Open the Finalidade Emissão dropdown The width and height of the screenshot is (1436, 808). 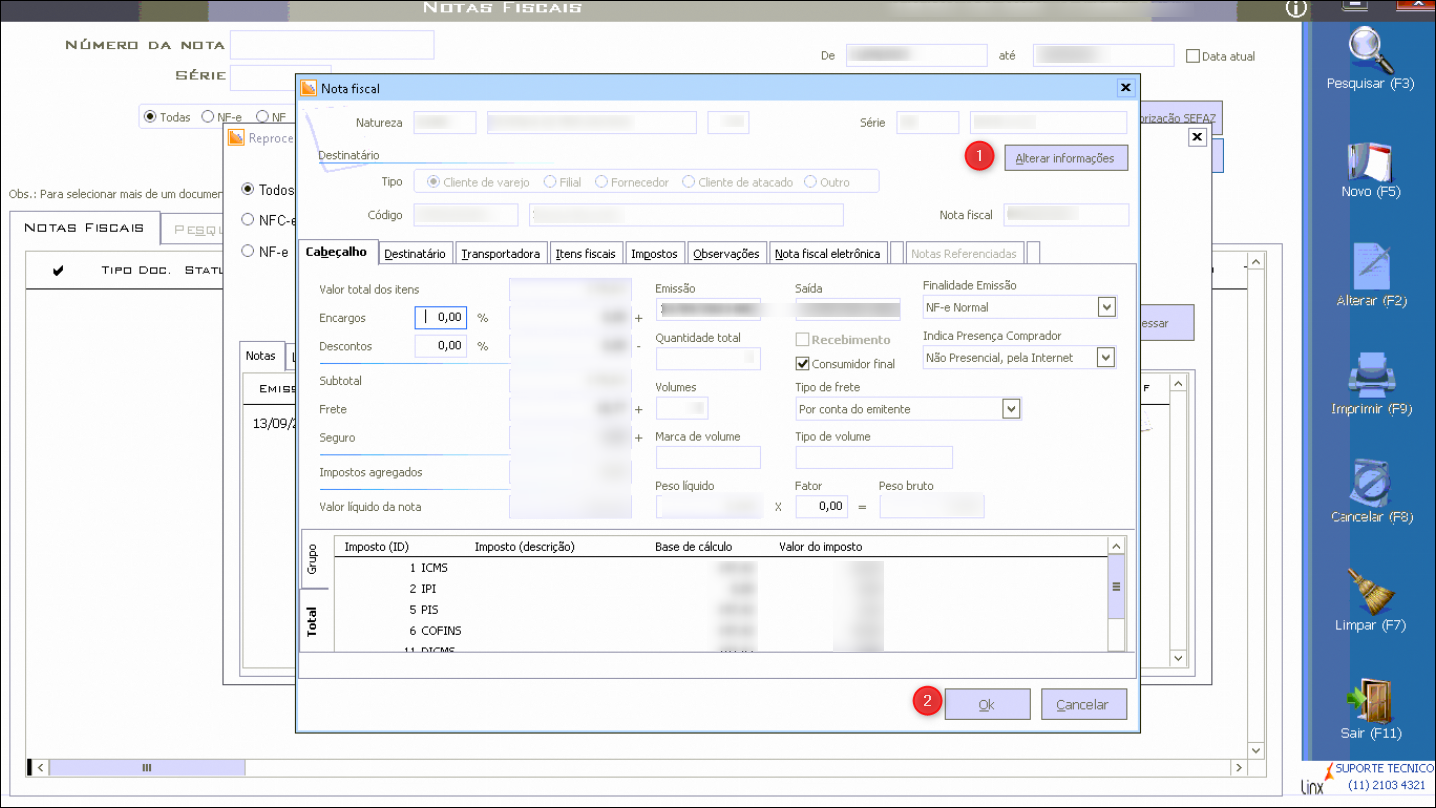click(1106, 307)
